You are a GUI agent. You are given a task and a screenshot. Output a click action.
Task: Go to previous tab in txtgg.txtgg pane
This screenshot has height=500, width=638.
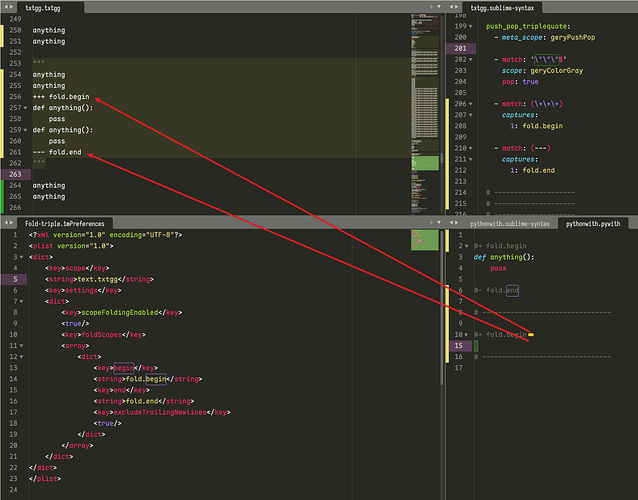coord(6,7)
